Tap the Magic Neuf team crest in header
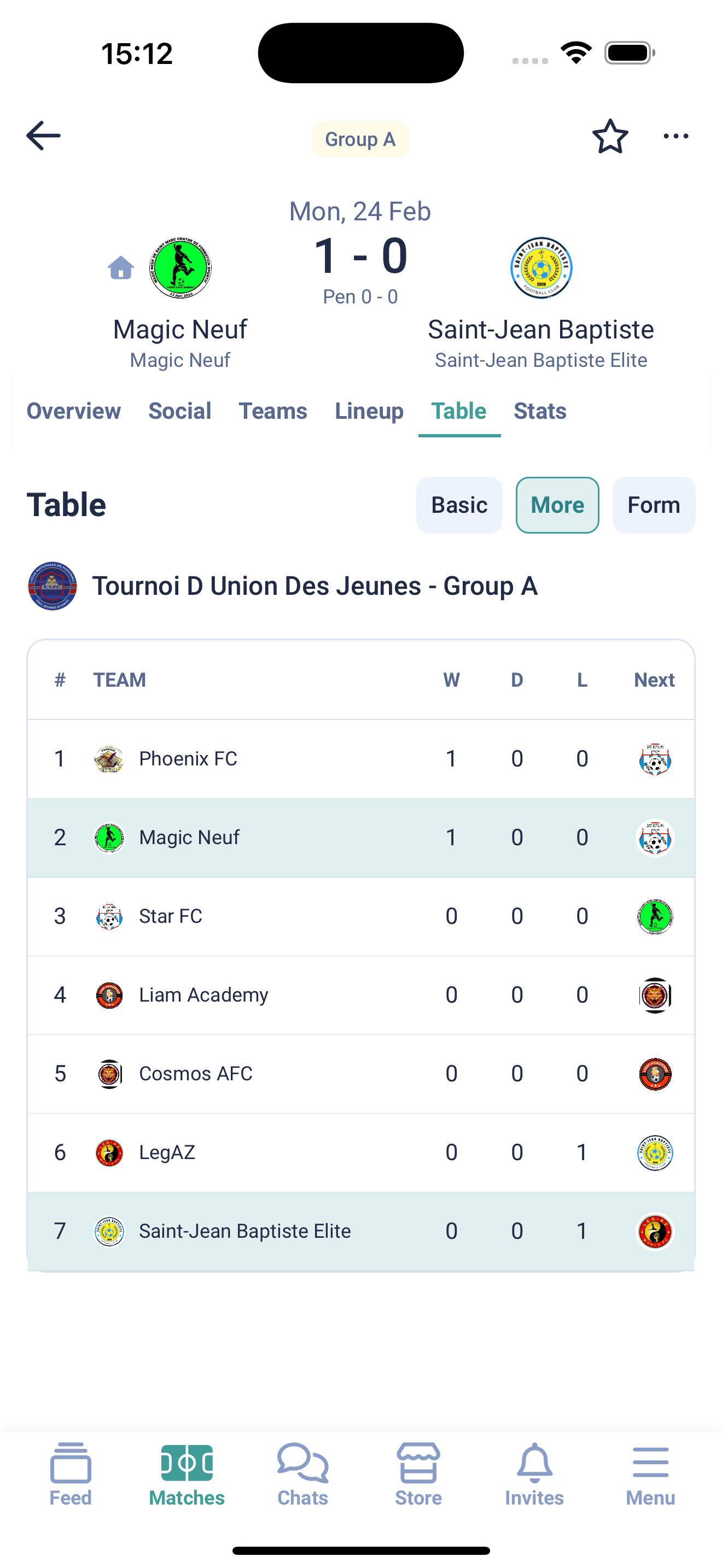This screenshot has width=722, height=1568. (x=180, y=268)
